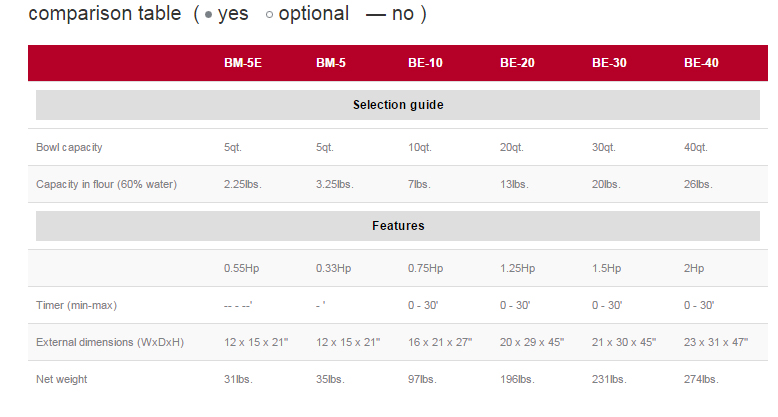Click the Selection guide section header
The height and width of the screenshot is (417, 778).
(x=398, y=105)
